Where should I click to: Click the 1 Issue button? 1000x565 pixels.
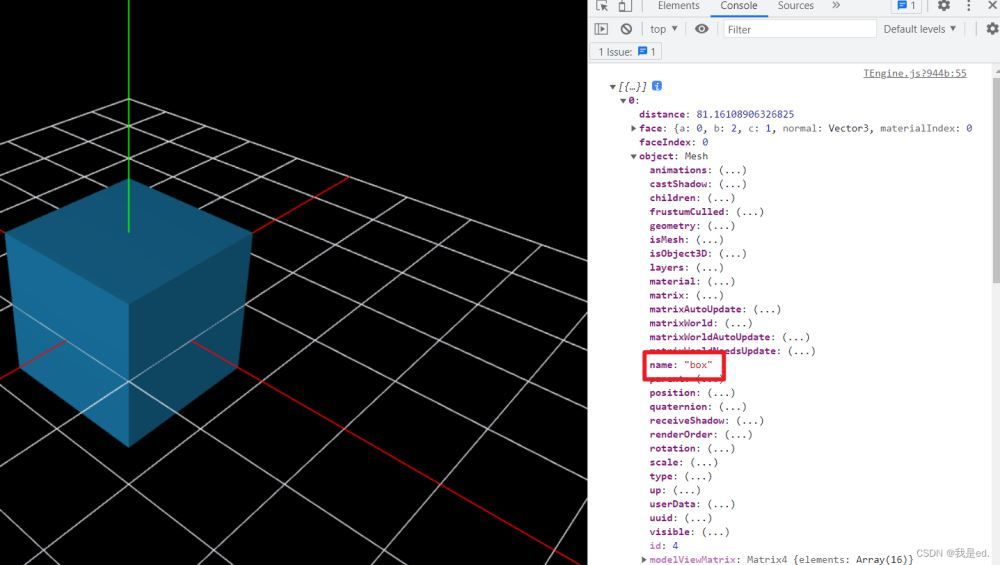pos(626,51)
